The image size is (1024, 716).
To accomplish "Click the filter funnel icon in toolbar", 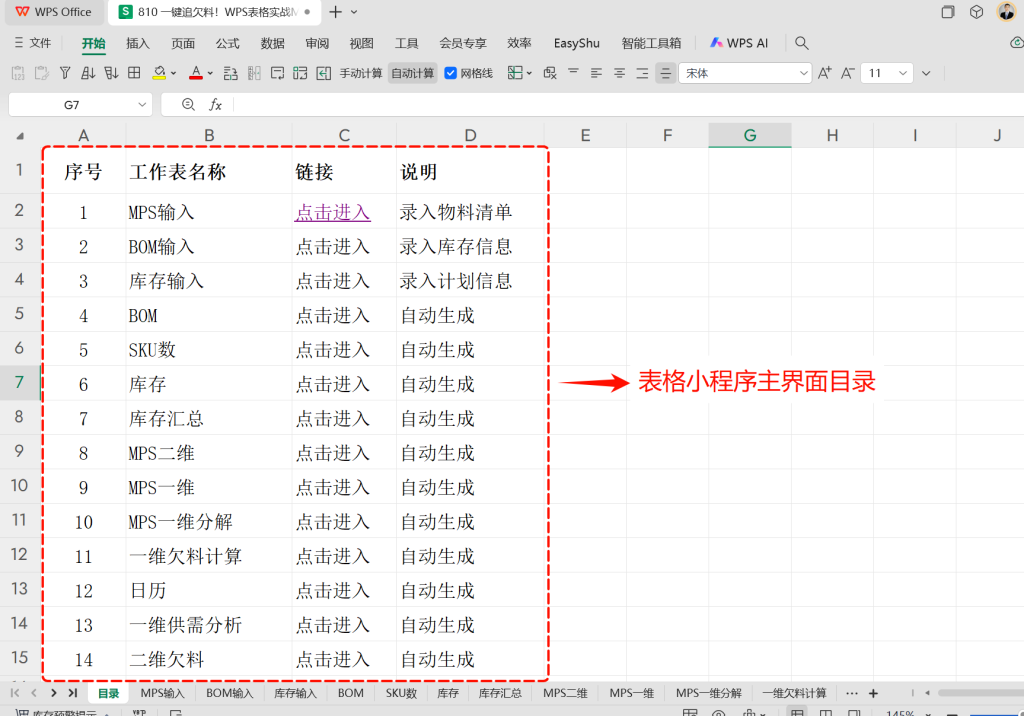I will pyautogui.click(x=65, y=73).
